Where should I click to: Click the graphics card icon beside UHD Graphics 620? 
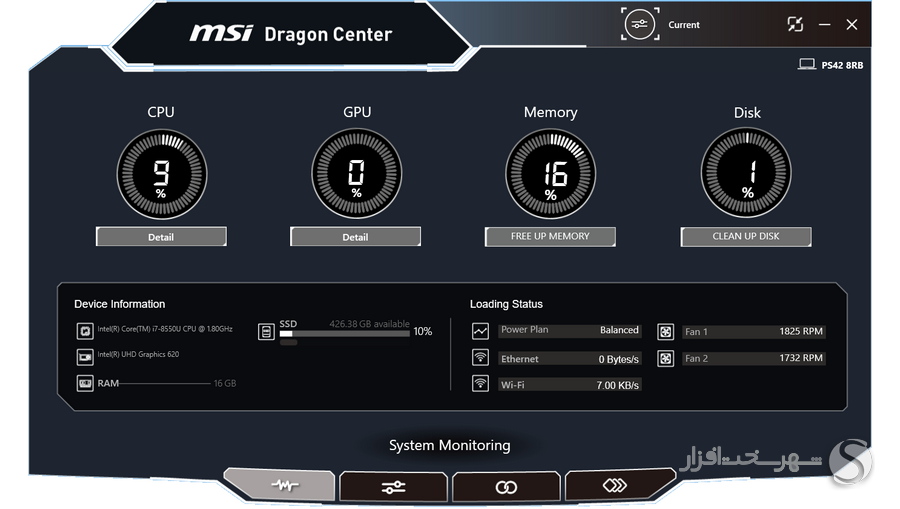coord(85,357)
